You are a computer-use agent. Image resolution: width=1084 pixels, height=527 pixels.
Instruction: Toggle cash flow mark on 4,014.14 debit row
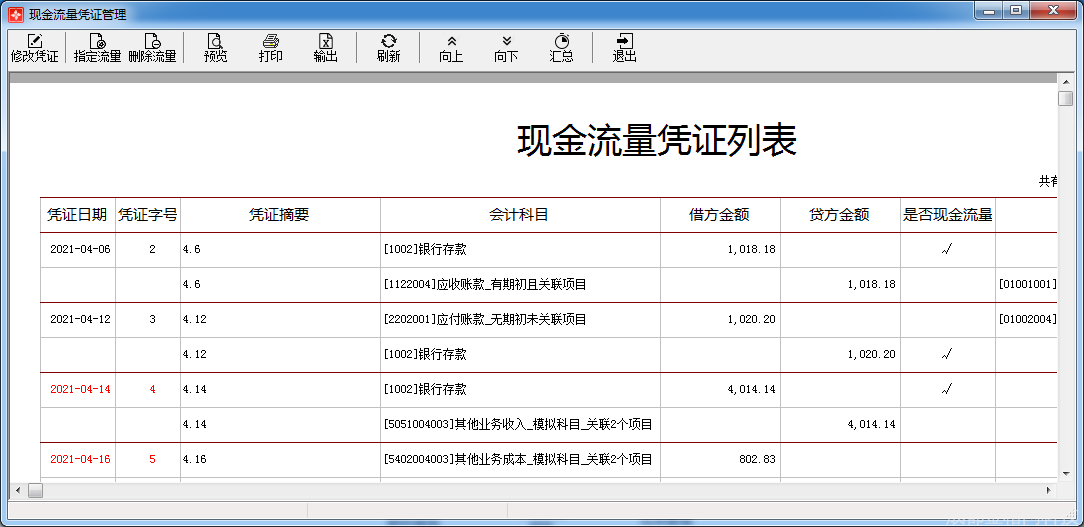(x=947, y=390)
